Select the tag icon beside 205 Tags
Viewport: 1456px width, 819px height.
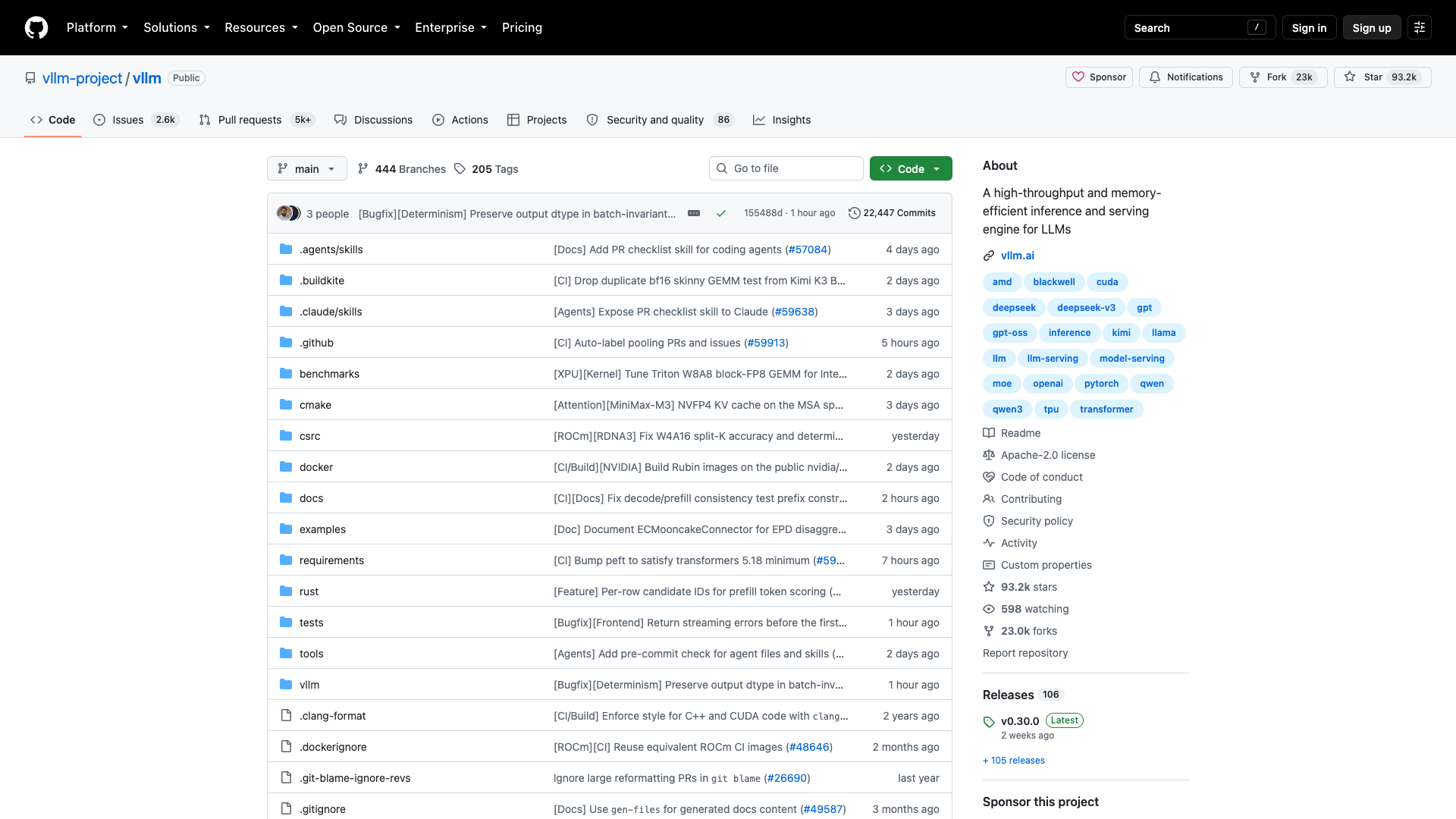pos(460,168)
